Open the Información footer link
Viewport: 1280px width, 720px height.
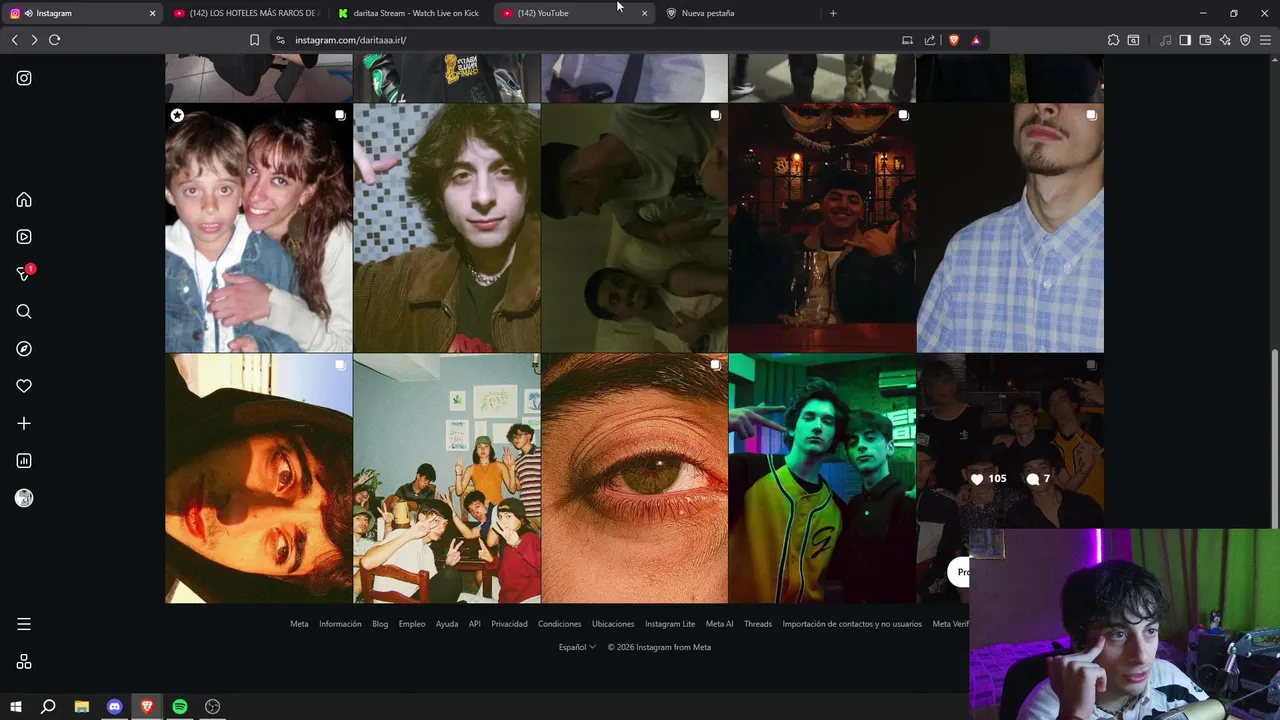pos(340,624)
